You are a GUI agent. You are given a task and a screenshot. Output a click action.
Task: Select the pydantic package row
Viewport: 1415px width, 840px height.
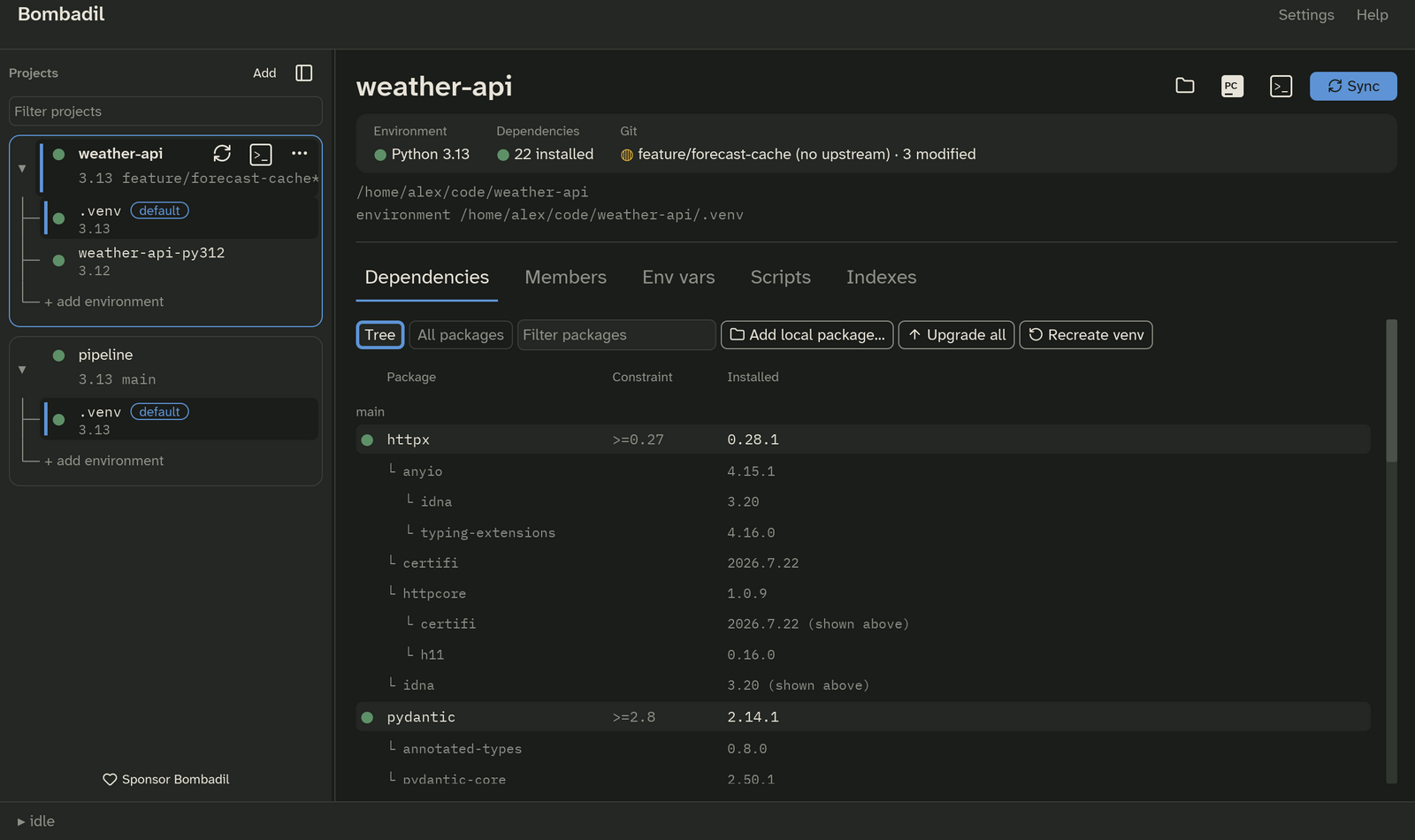(863, 717)
